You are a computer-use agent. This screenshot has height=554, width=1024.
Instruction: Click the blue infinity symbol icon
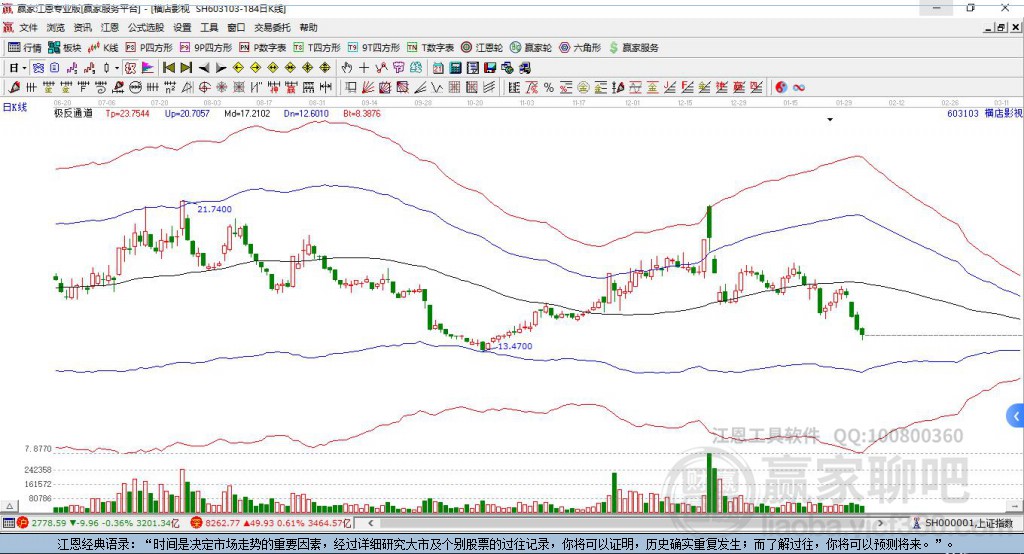click(799, 87)
